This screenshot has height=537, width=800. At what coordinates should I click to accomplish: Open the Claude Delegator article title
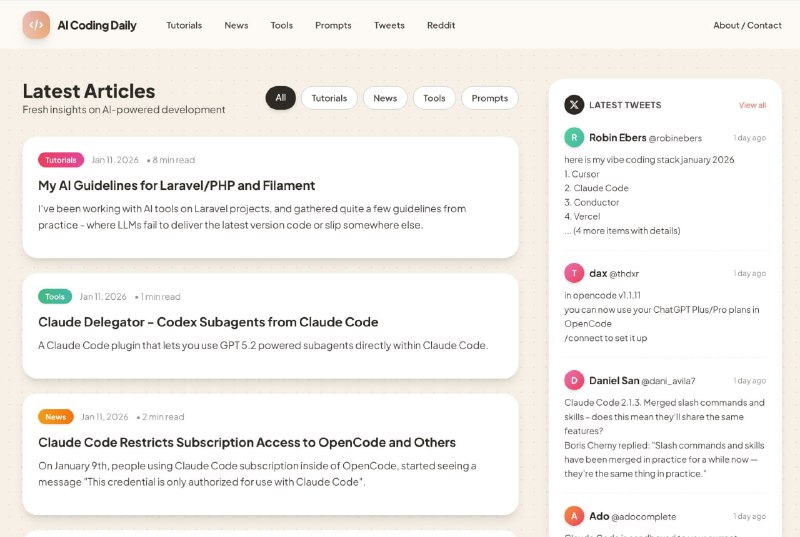208,322
